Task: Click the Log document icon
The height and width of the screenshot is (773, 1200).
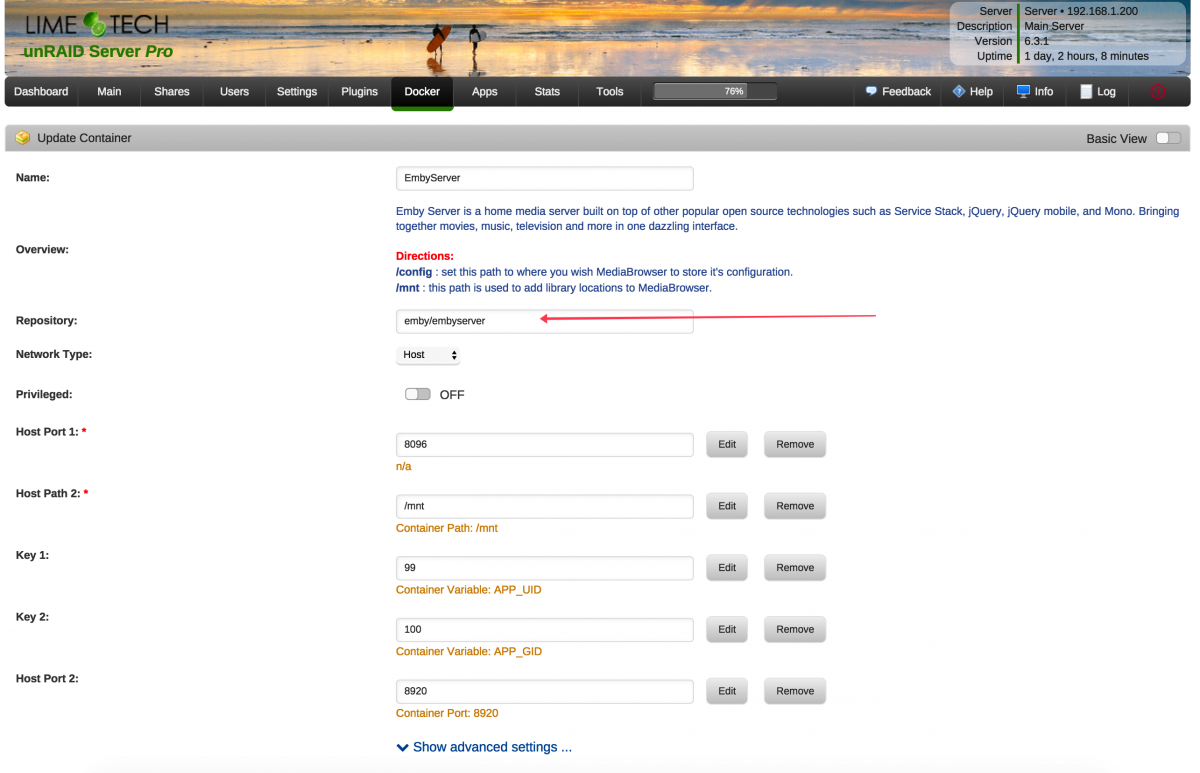Action: [1086, 92]
